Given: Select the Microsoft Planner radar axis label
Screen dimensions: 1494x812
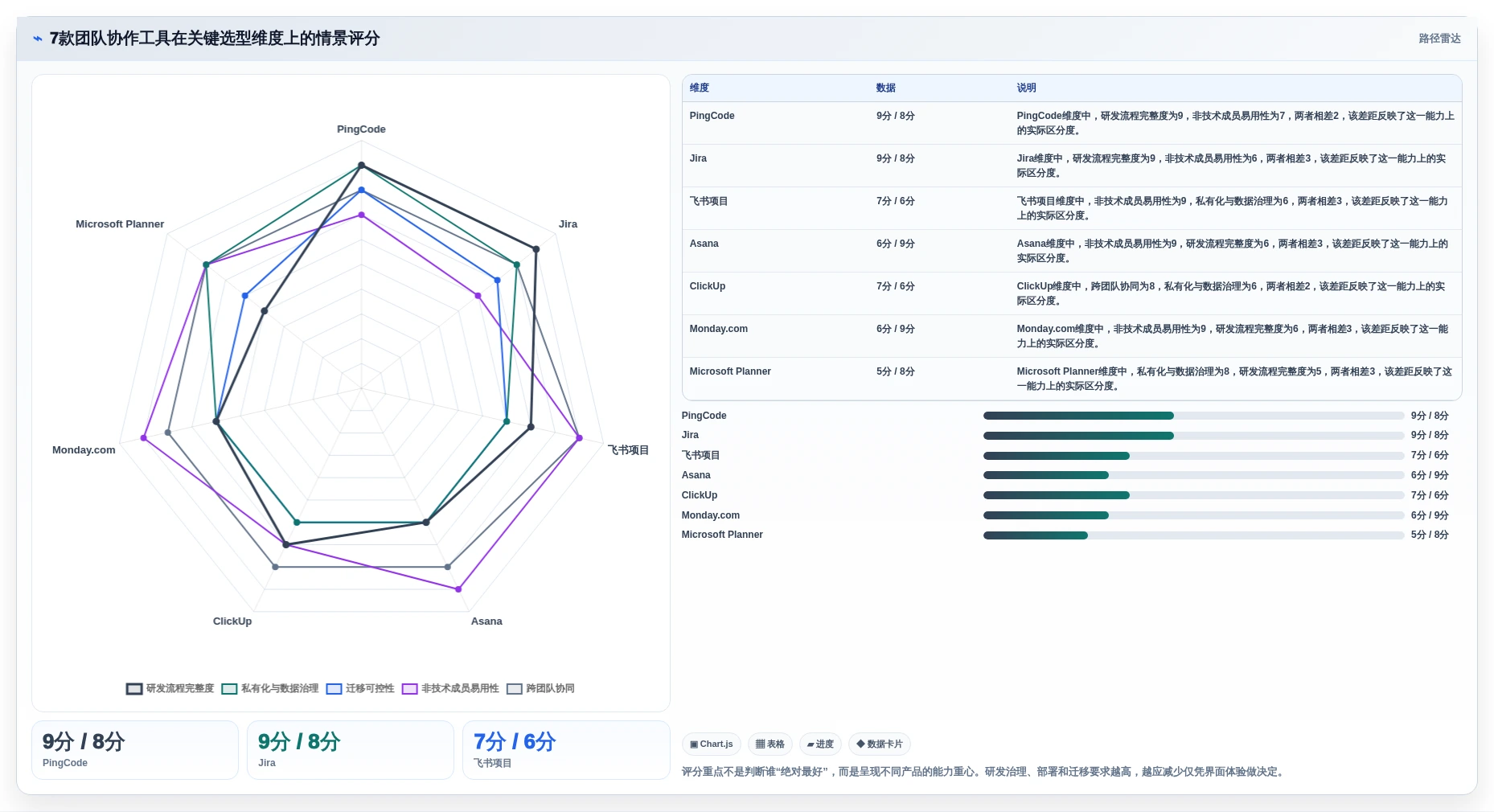Looking at the screenshot, I should tap(120, 224).
